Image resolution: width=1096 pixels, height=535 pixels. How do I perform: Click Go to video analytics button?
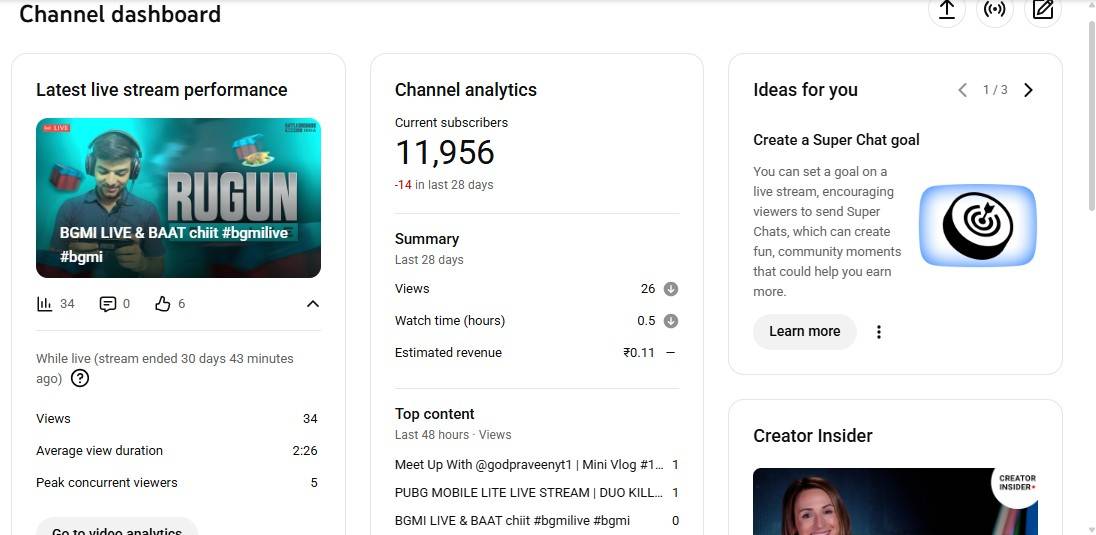(x=117, y=528)
